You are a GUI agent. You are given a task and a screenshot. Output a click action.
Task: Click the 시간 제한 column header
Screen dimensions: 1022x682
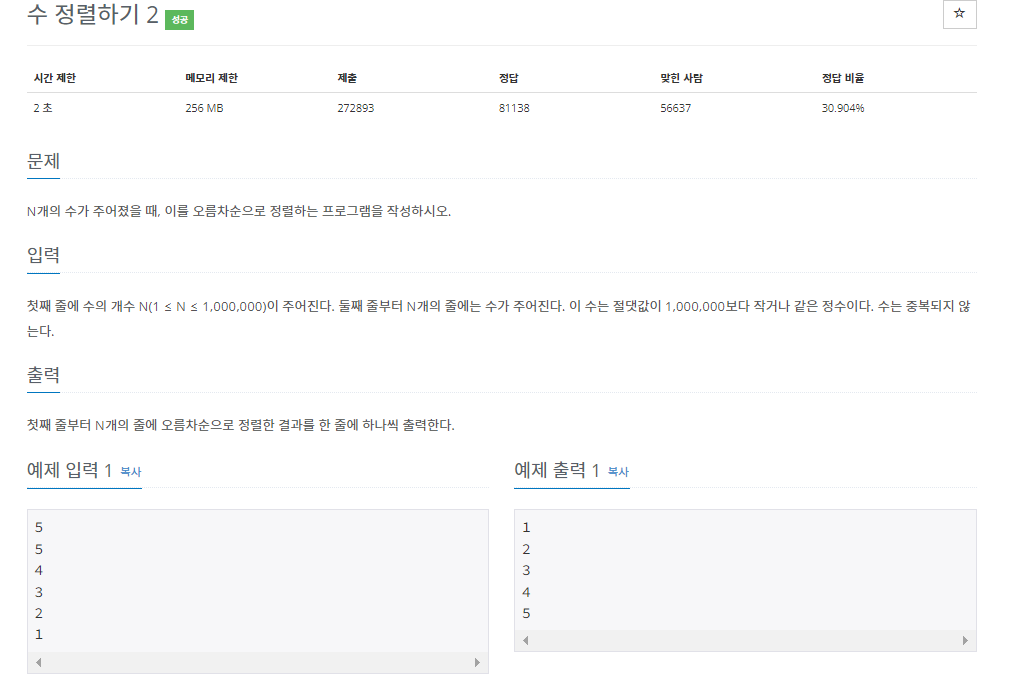pos(55,76)
